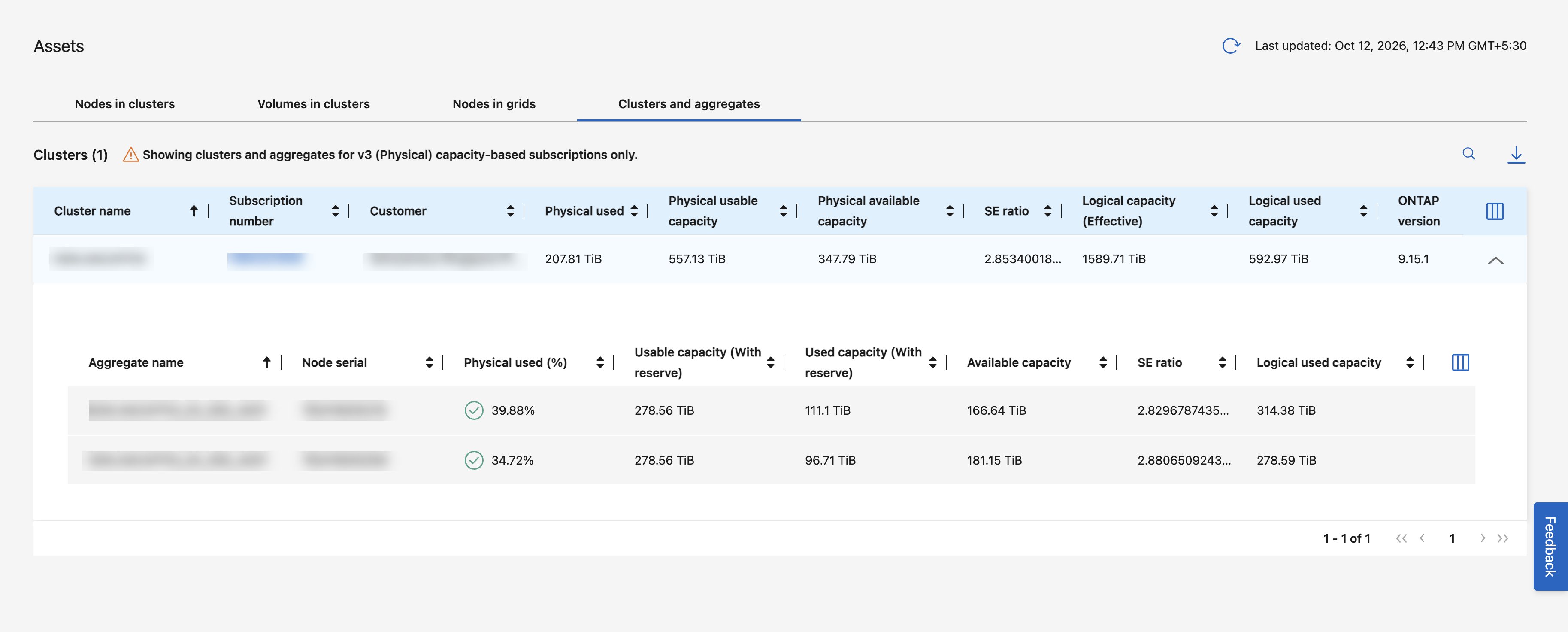Sort aggregates by Available capacity
1568x632 pixels.
pos(1102,362)
